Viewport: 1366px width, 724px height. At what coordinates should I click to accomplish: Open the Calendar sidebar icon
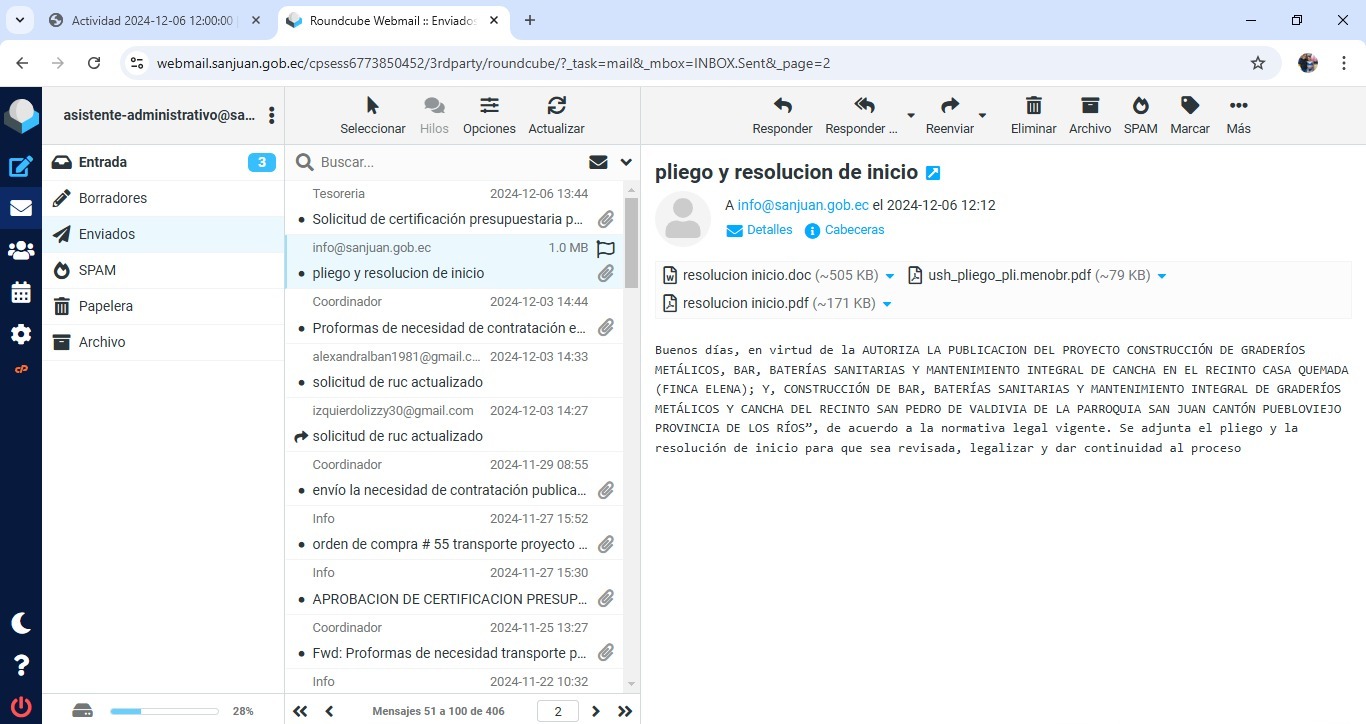click(x=21, y=293)
